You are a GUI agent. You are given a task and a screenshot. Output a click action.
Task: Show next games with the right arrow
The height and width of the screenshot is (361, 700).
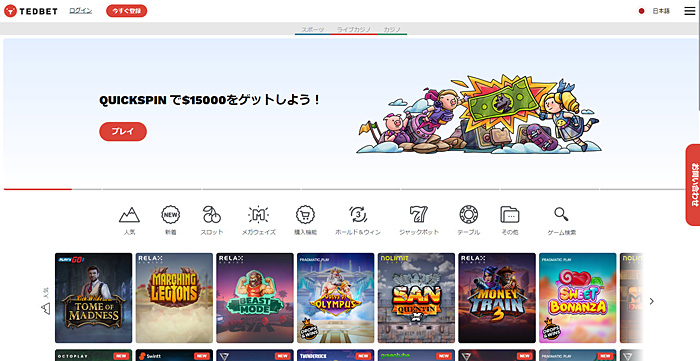(x=651, y=301)
